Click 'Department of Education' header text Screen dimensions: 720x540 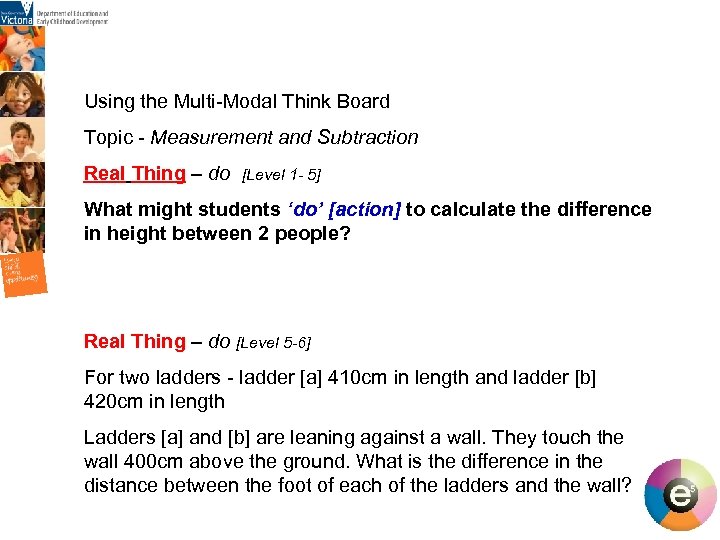[x=72, y=15]
